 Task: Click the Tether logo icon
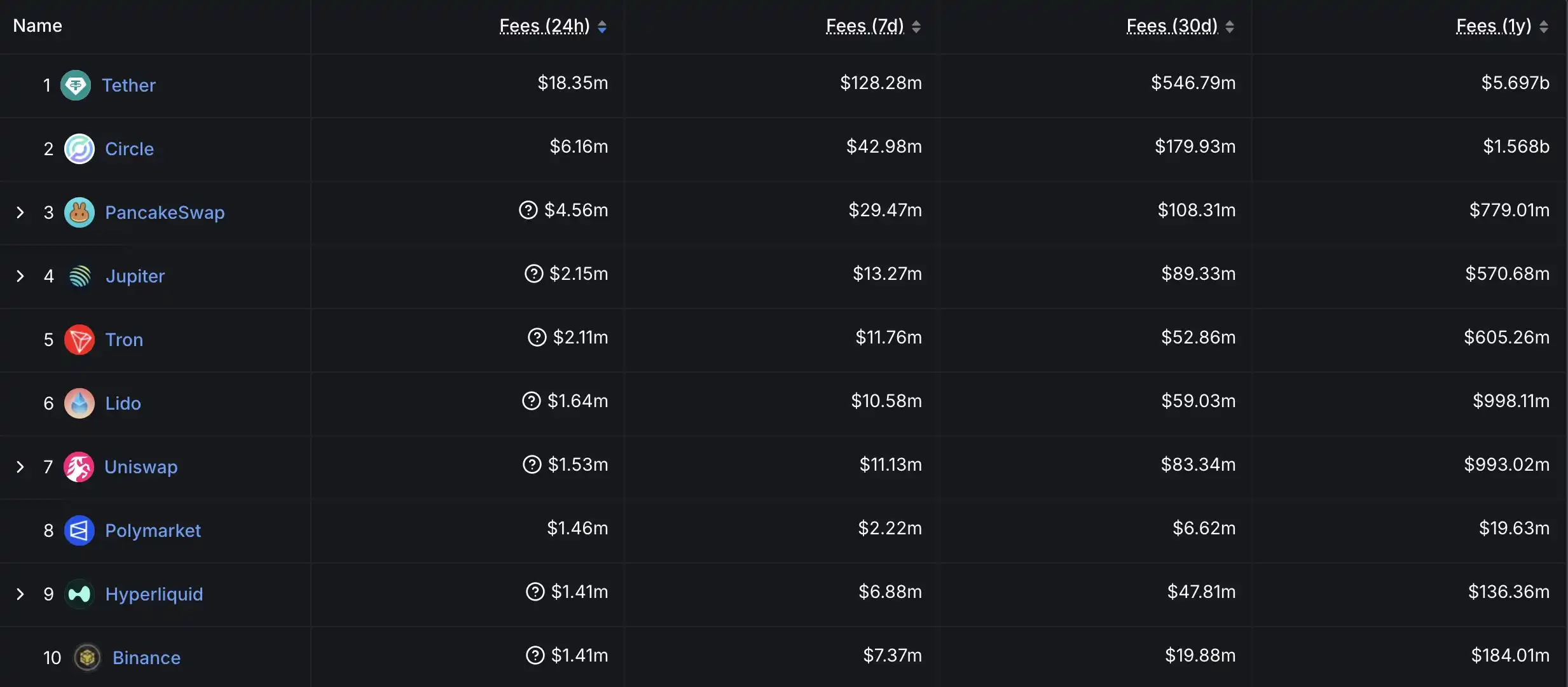[x=76, y=85]
